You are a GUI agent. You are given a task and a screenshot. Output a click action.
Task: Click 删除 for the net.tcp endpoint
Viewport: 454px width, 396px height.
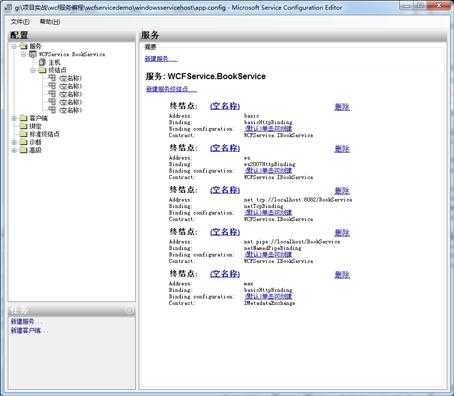[x=342, y=191]
